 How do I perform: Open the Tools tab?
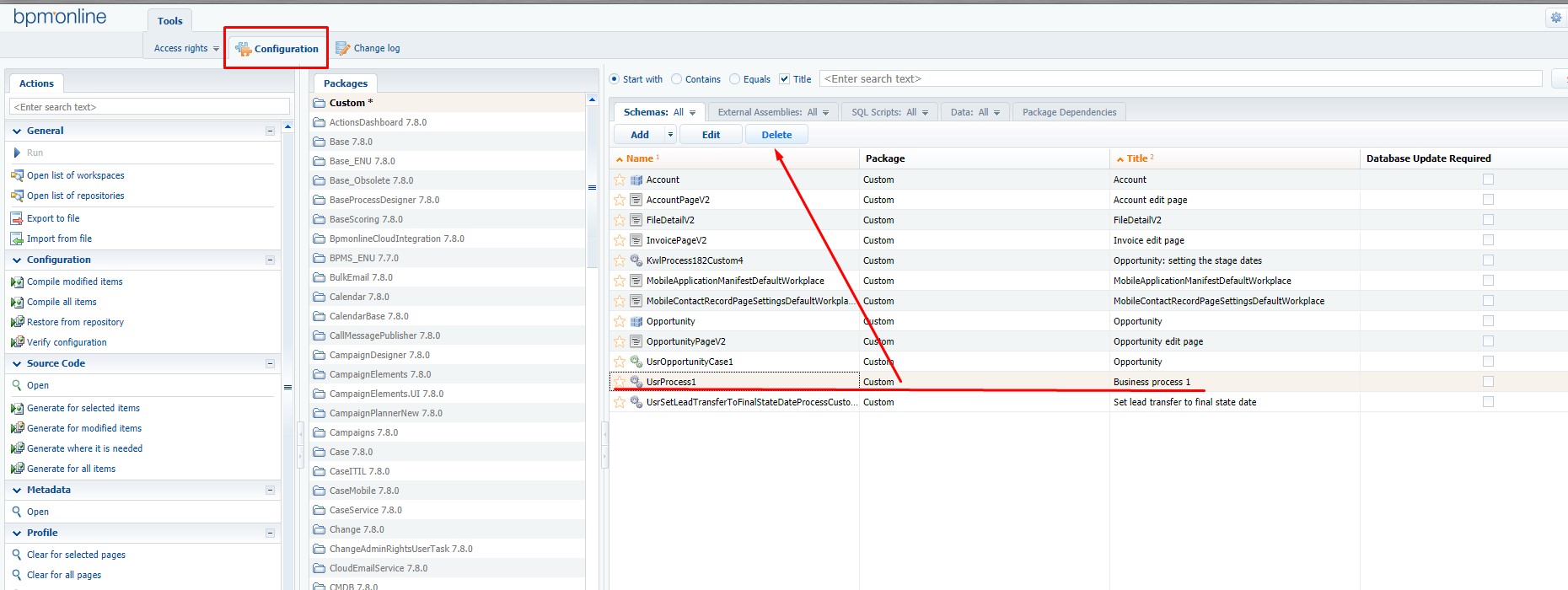tap(169, 21)
